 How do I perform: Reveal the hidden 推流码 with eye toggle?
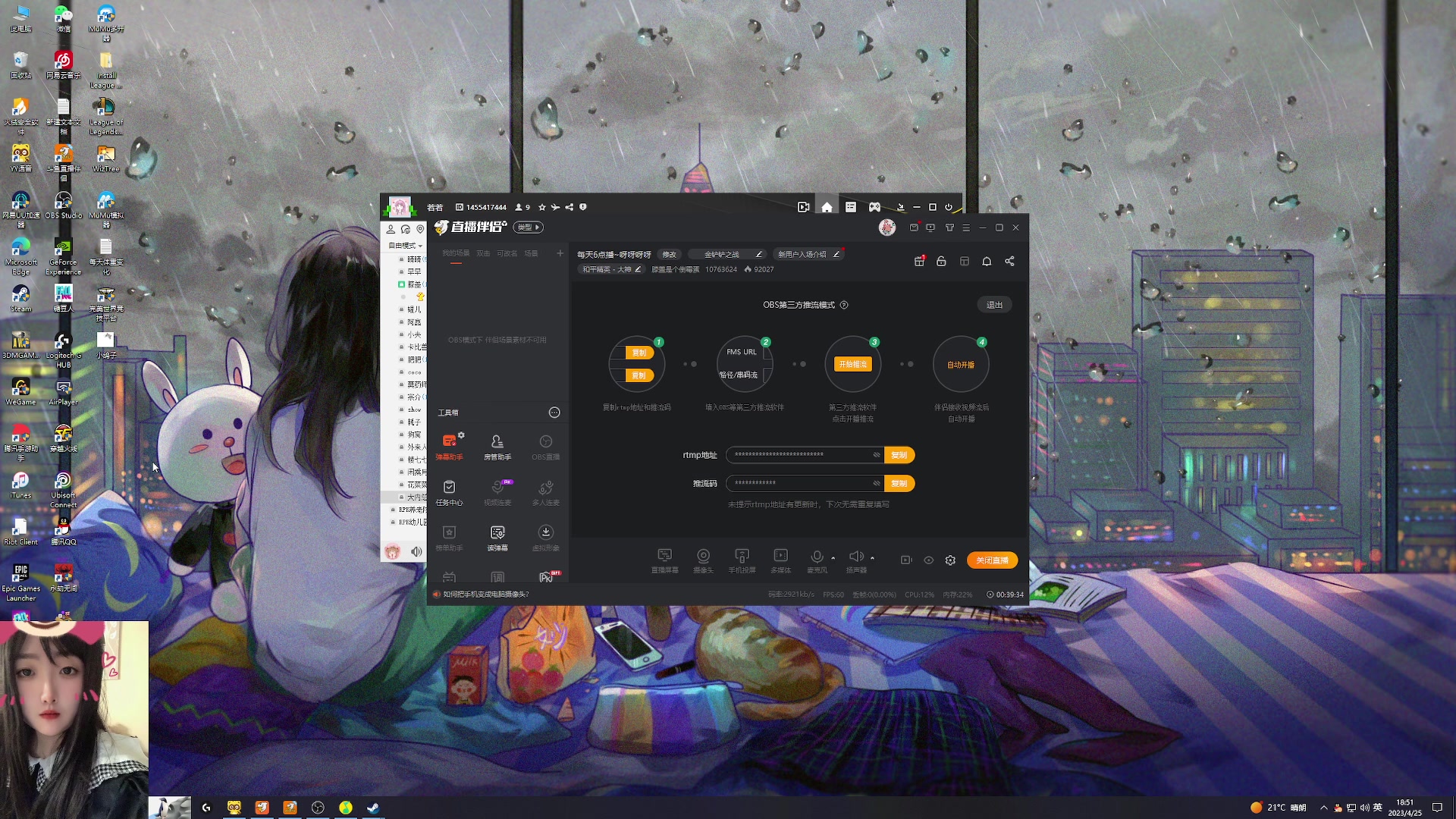click(x=877, y=484)
